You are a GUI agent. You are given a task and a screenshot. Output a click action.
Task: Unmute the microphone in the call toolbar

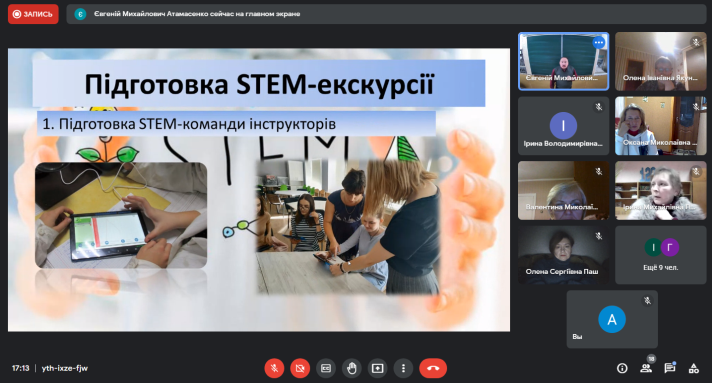[x=274, y=368]
